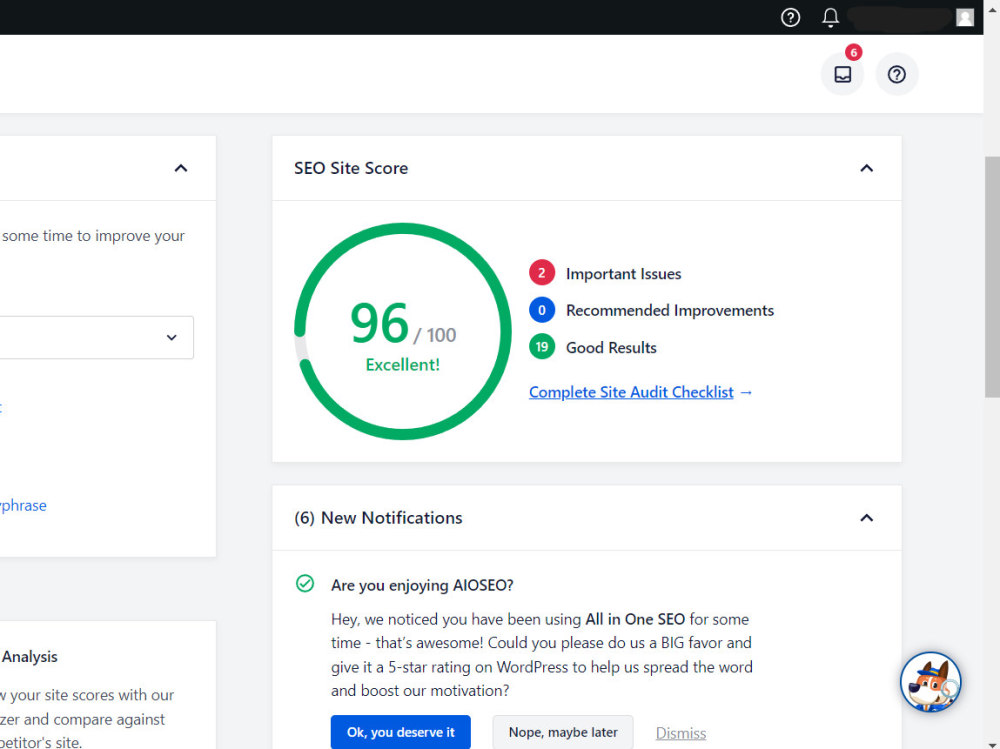Open the AIOSEO dog mascot chat bubble

pyautogui.click(x=930, y=681)
